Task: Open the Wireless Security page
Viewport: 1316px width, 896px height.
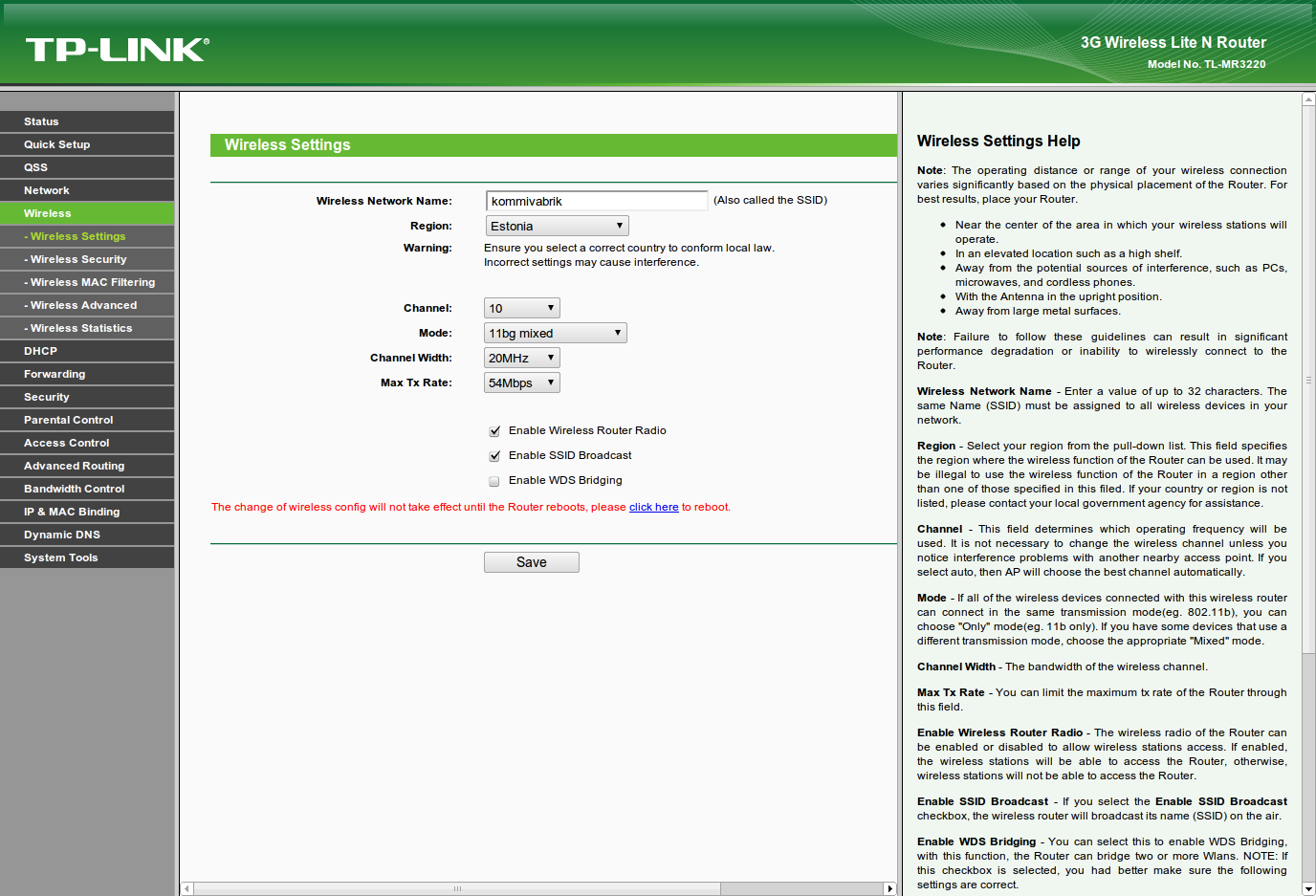Action: coord(87,259)
